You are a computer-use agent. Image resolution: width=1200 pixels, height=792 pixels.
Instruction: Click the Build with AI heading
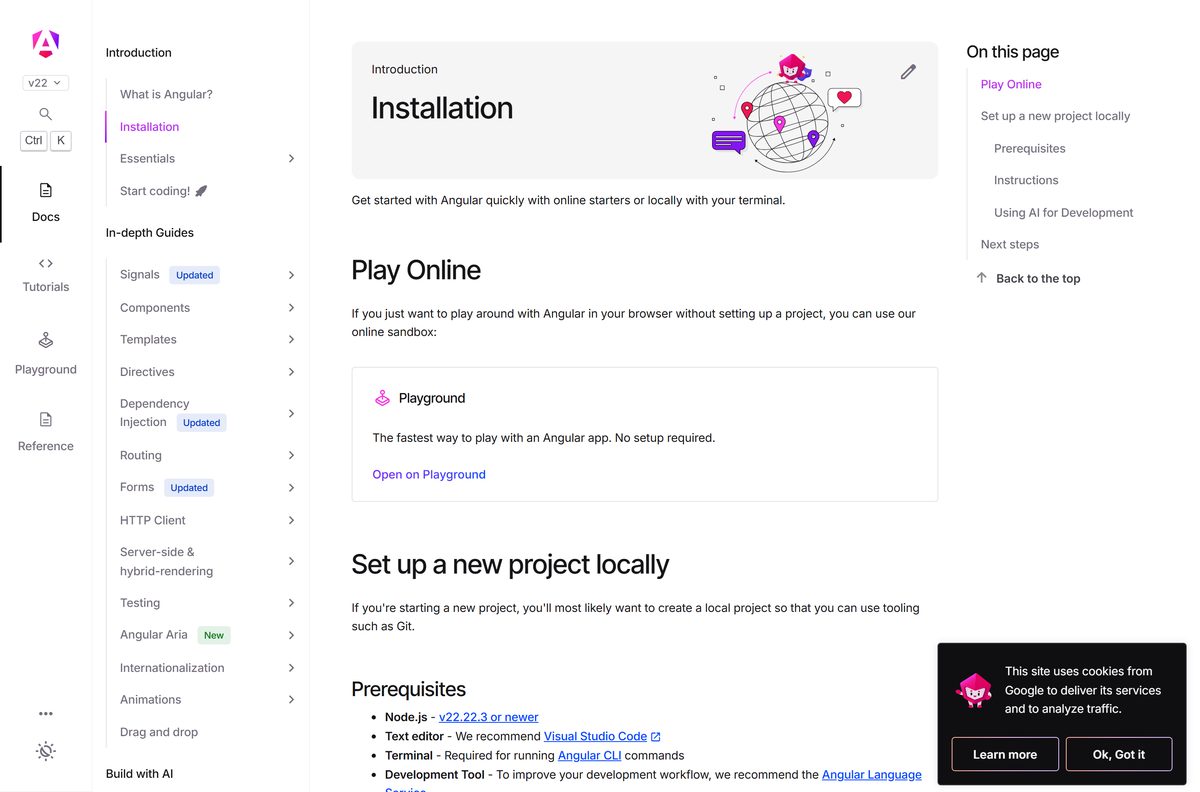139,774
